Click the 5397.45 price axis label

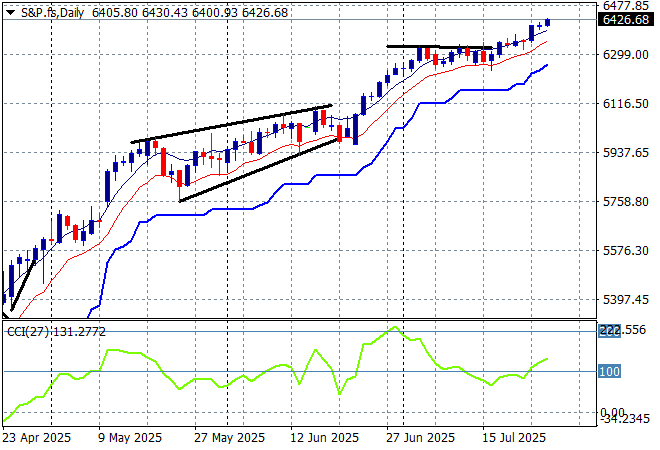pyautogui.click(x=627, y=299)
